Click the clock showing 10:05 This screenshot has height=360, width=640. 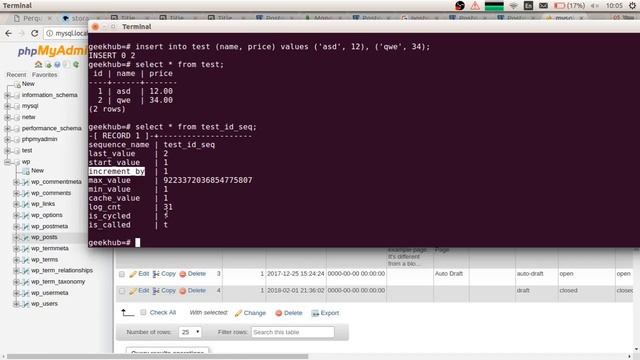click(x=614, y=6)
